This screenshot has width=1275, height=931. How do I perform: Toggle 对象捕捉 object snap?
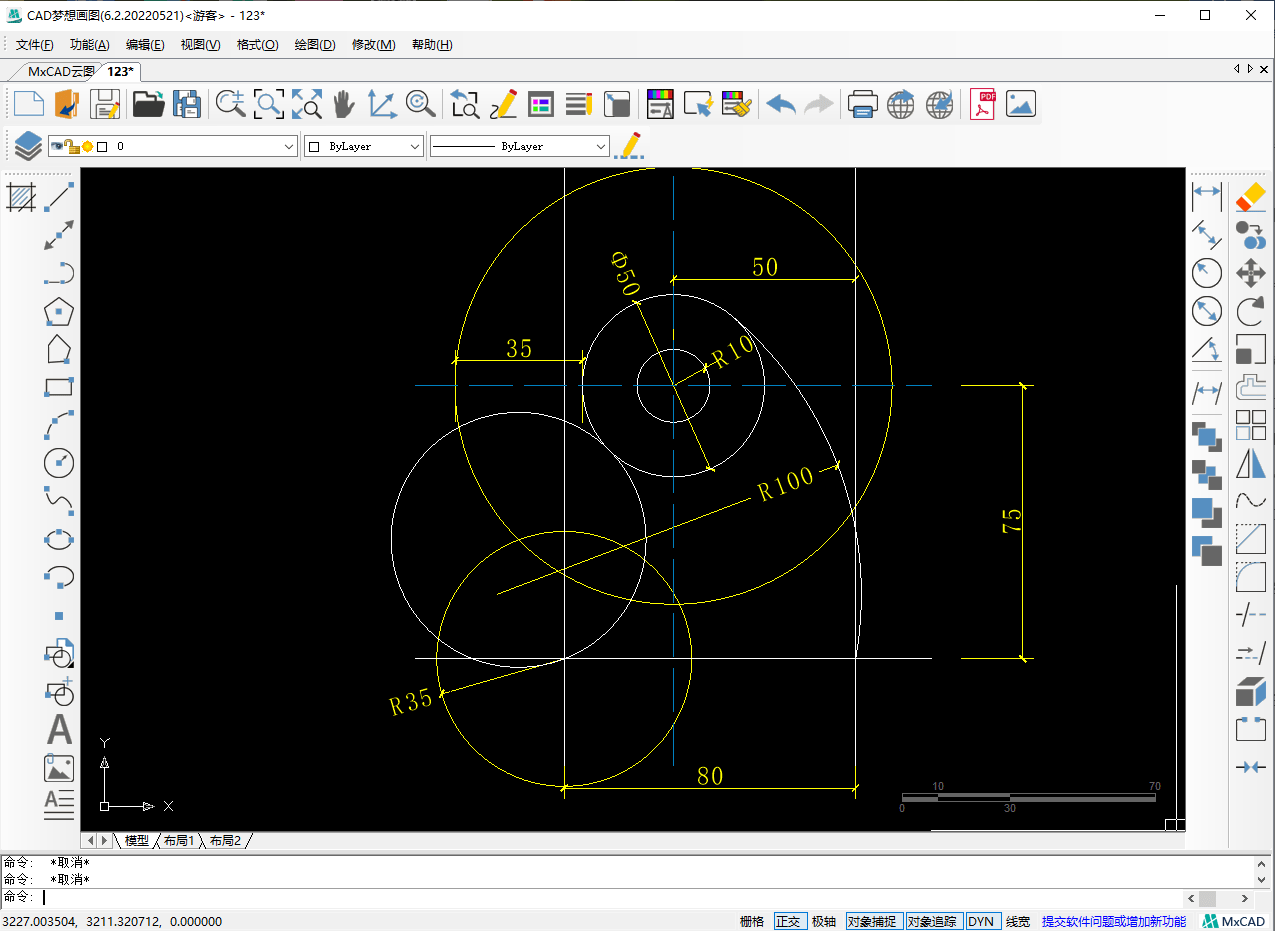point(872,921)
